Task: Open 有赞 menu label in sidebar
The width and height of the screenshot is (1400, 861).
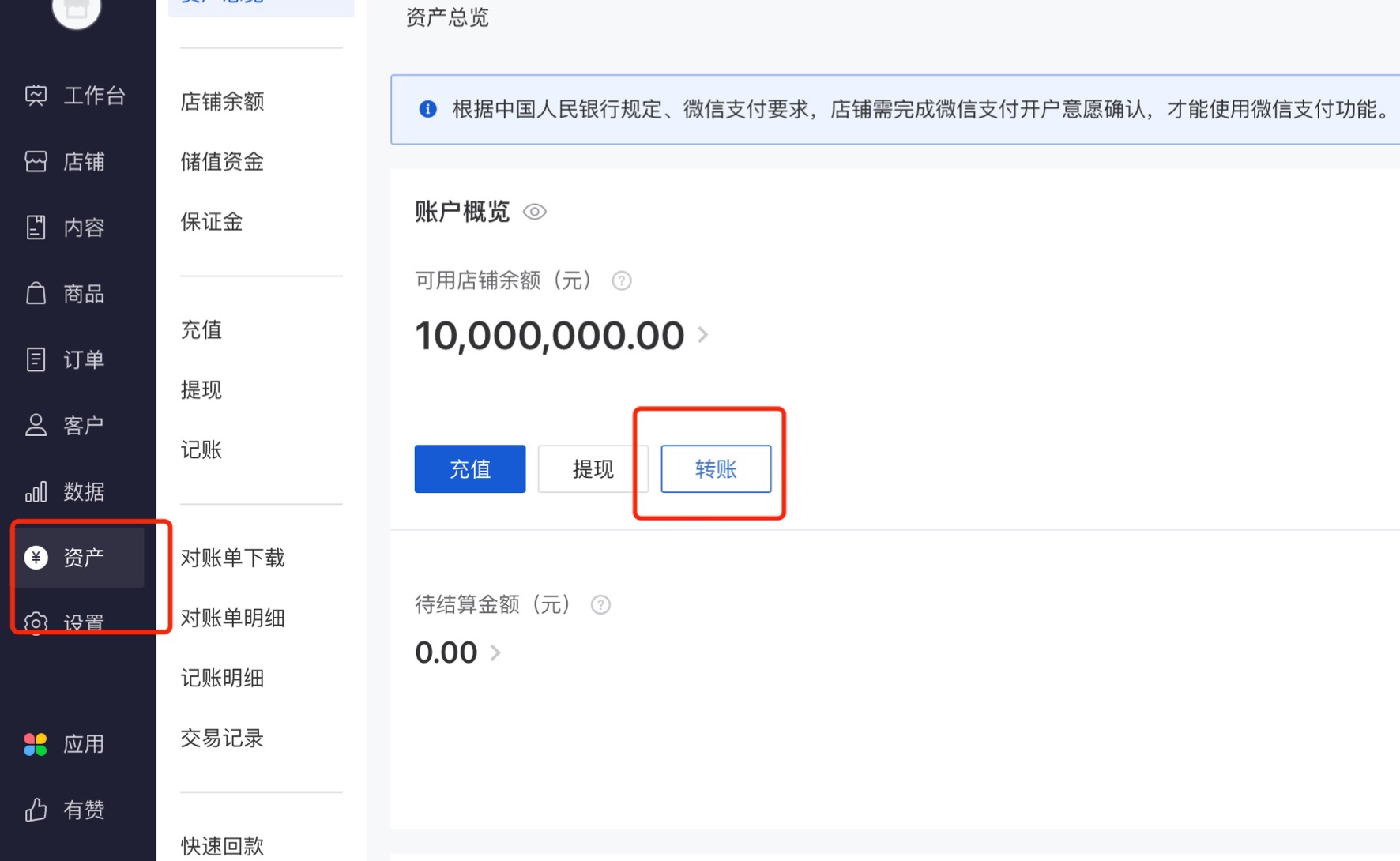Action: tap(85, 810)
